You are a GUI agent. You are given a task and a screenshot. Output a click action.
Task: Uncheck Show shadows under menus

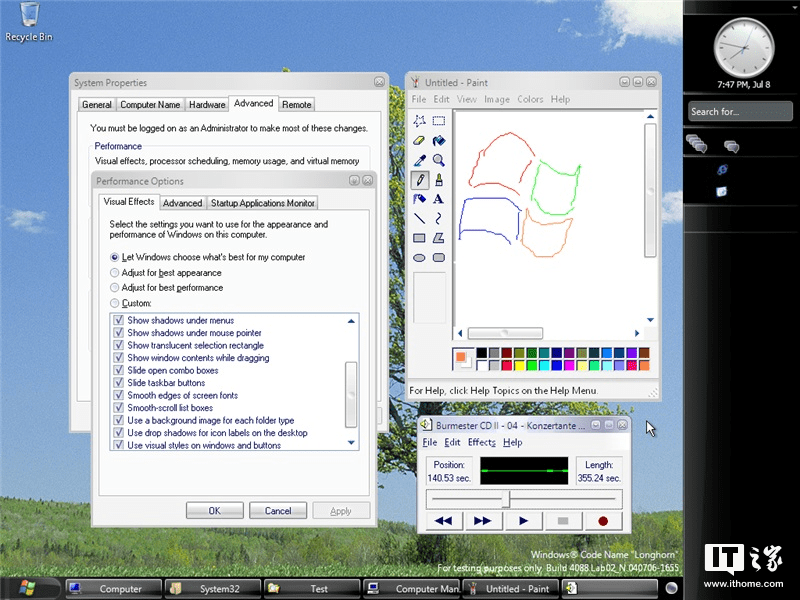point(119,320)
